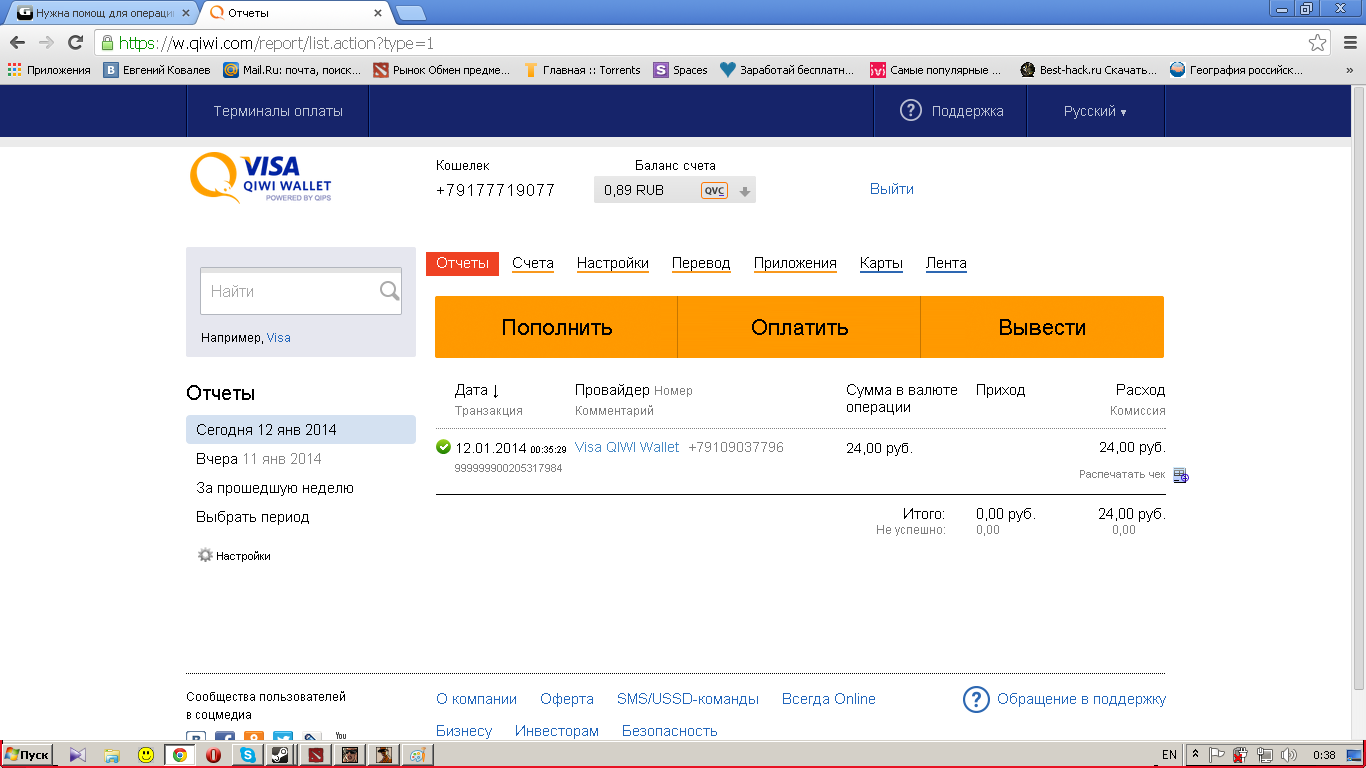Image resolution: width=1366 pixels, height=768 pixels.
Task: Click the Visual Studio taskbar icon
Action: (x=78, y=755)
